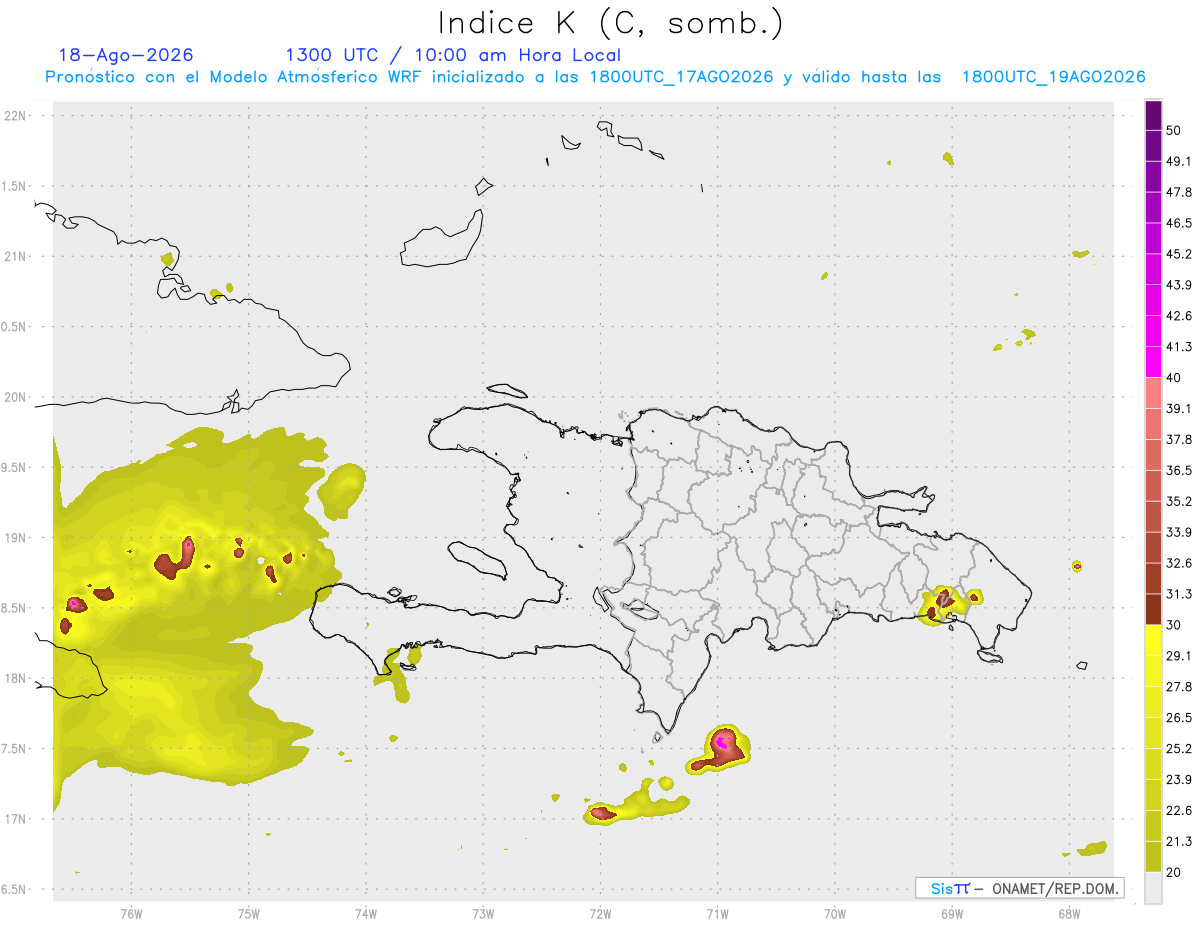Click the colorbar value 45.2
The width and height of the screenshot is (1200, 927).
(1179, 254)
